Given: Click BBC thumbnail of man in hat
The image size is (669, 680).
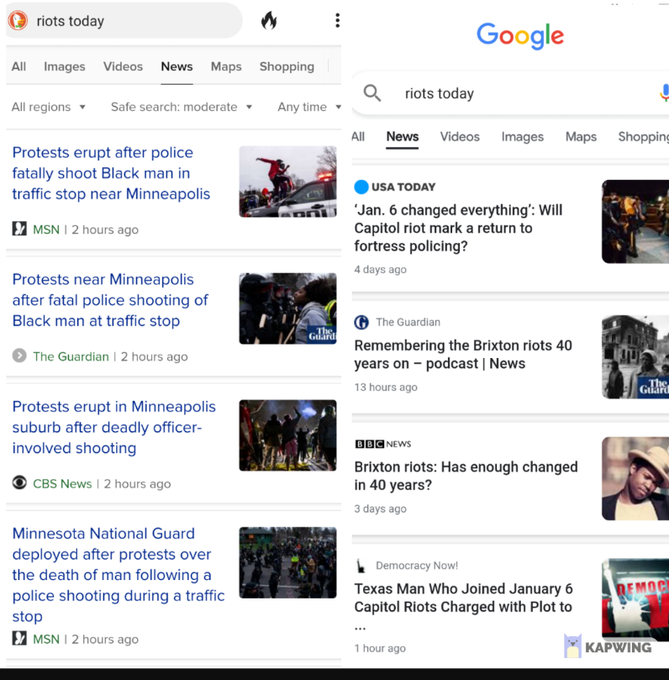Looking at the screenshot, I should click(x=635, y=478).
